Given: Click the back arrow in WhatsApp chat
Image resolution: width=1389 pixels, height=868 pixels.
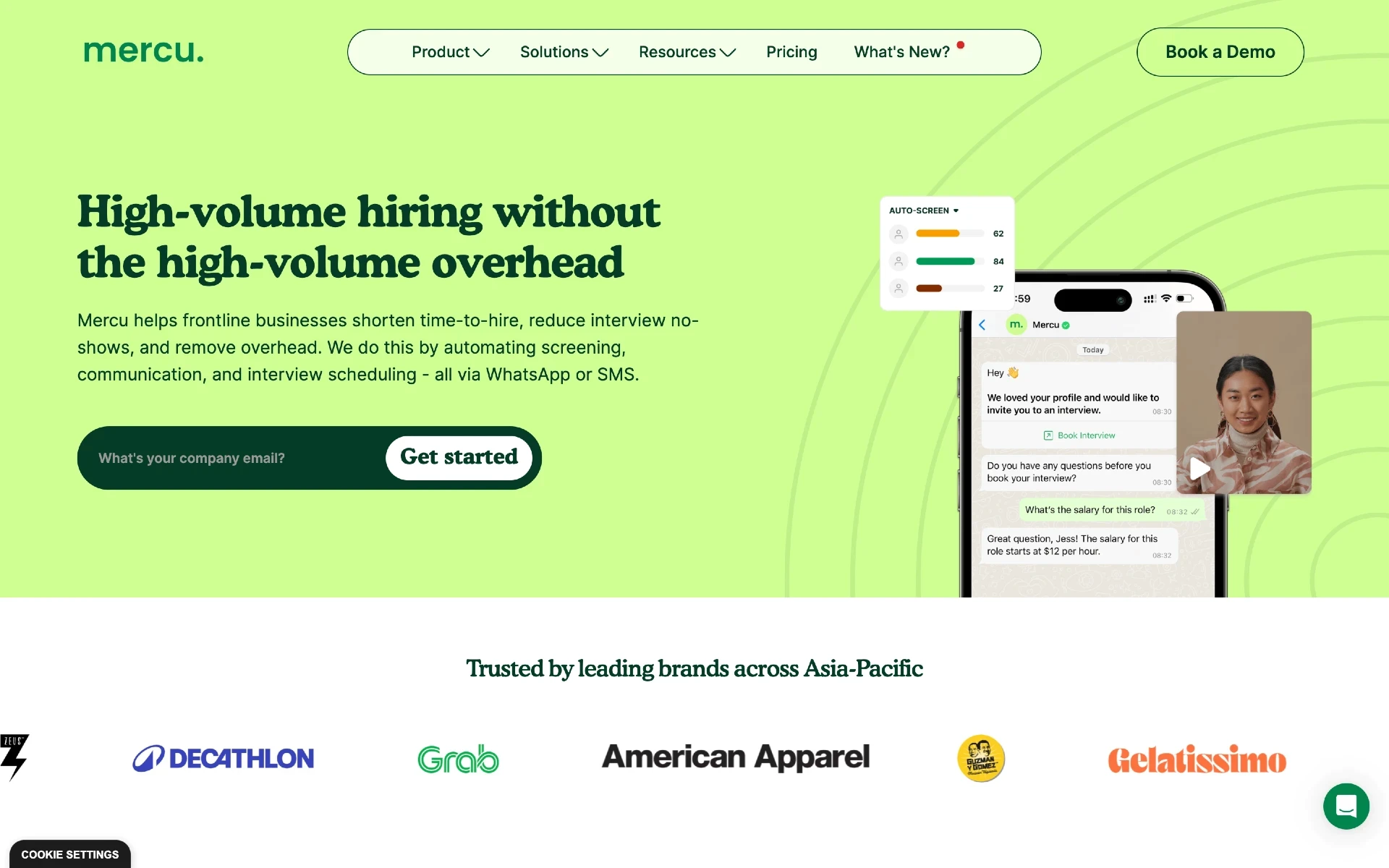Looking at the screenshot, I should click(x=982, y=325).
